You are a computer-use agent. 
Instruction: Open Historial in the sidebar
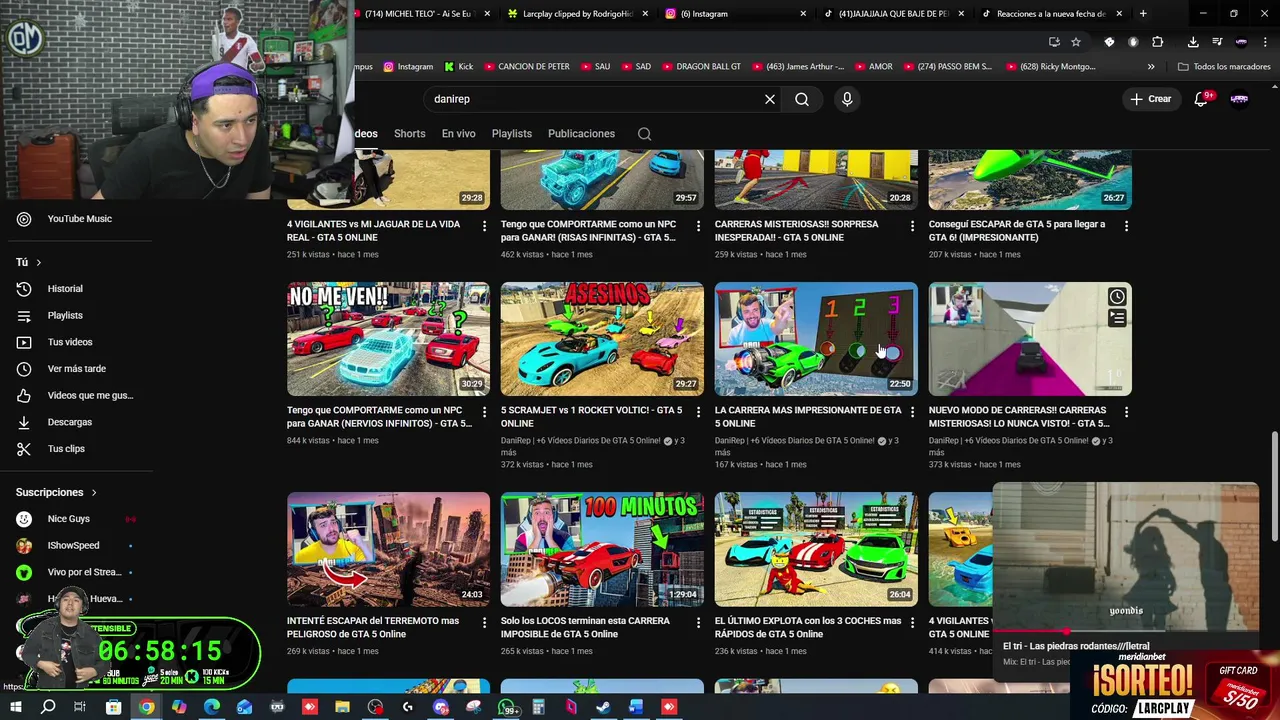64,289
